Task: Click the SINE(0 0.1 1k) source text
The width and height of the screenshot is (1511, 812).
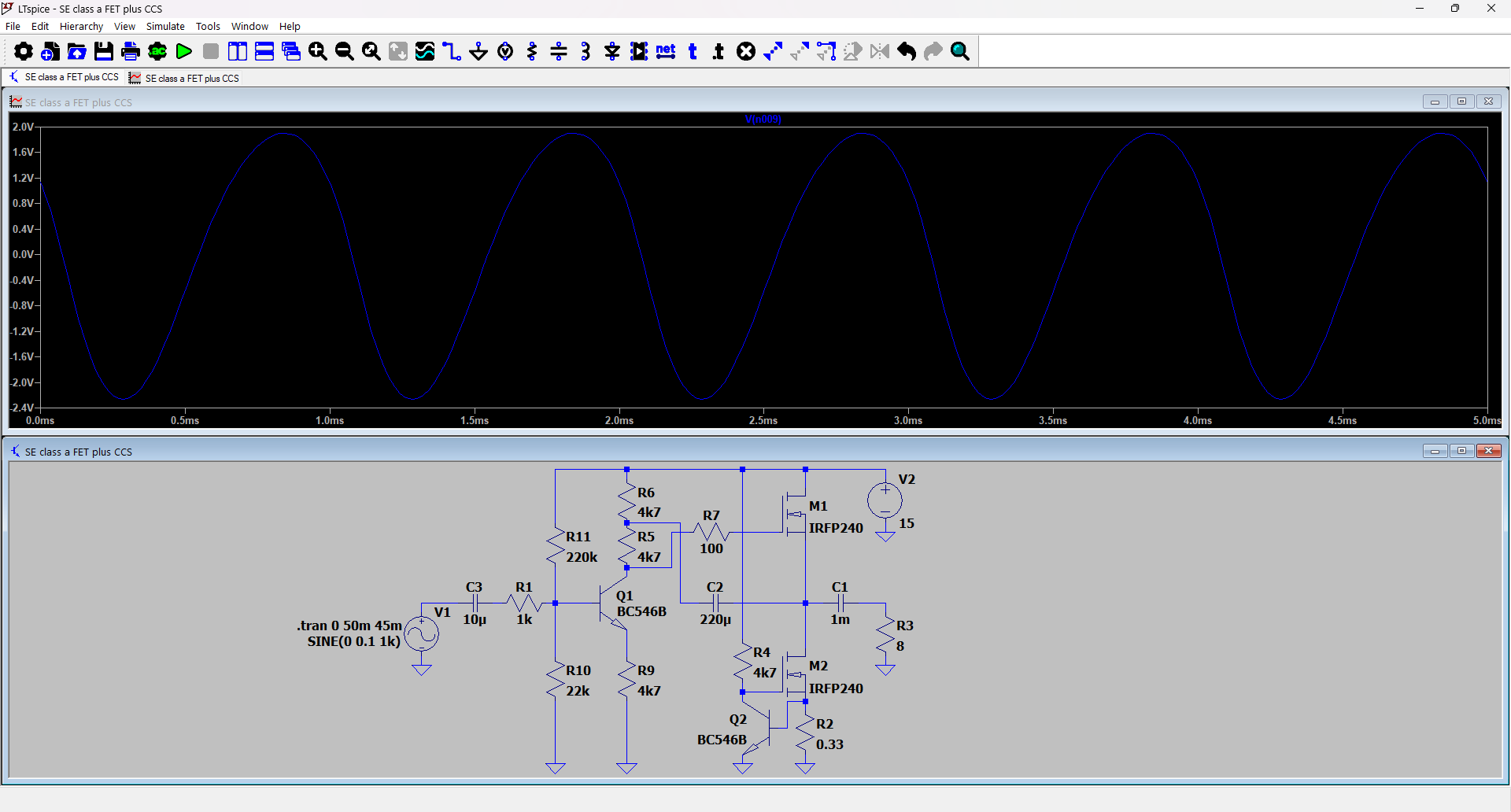Action: (x=354, y=641)
